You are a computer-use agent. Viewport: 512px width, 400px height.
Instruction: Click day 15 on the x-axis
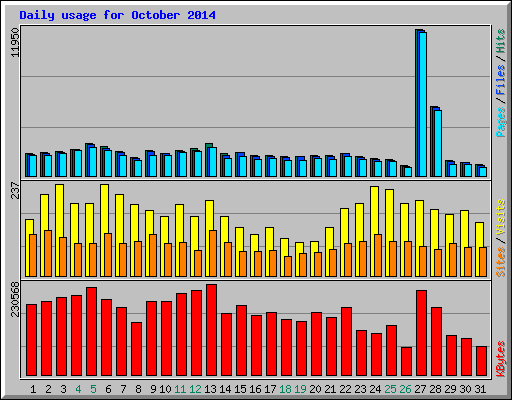[240, 389]
